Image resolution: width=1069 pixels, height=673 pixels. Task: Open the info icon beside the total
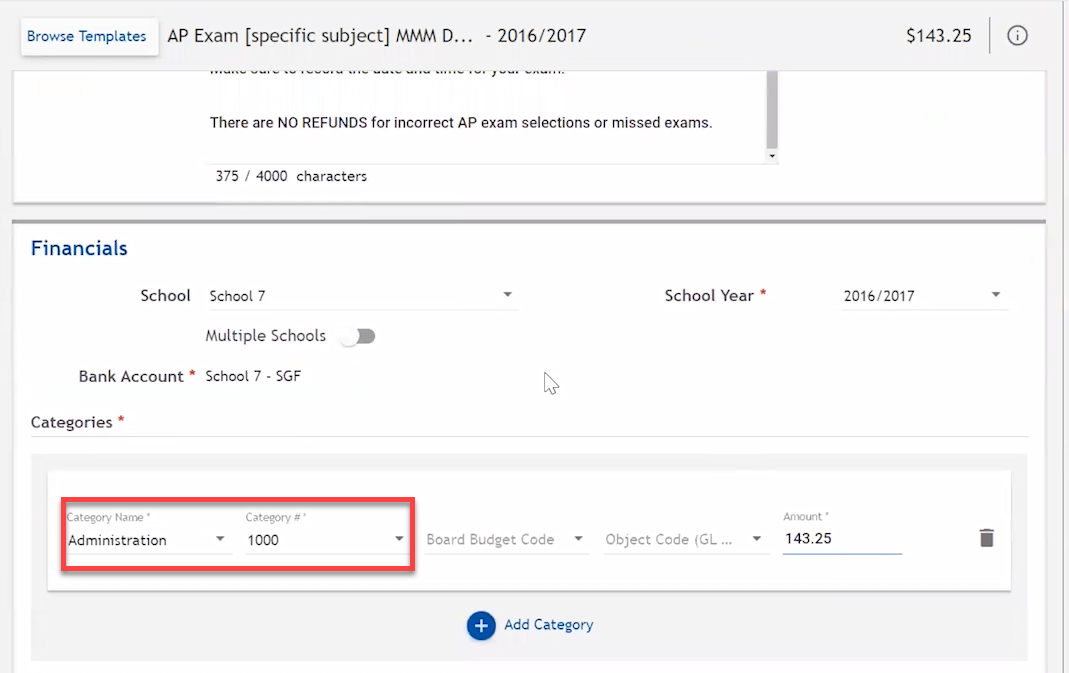1017,35
